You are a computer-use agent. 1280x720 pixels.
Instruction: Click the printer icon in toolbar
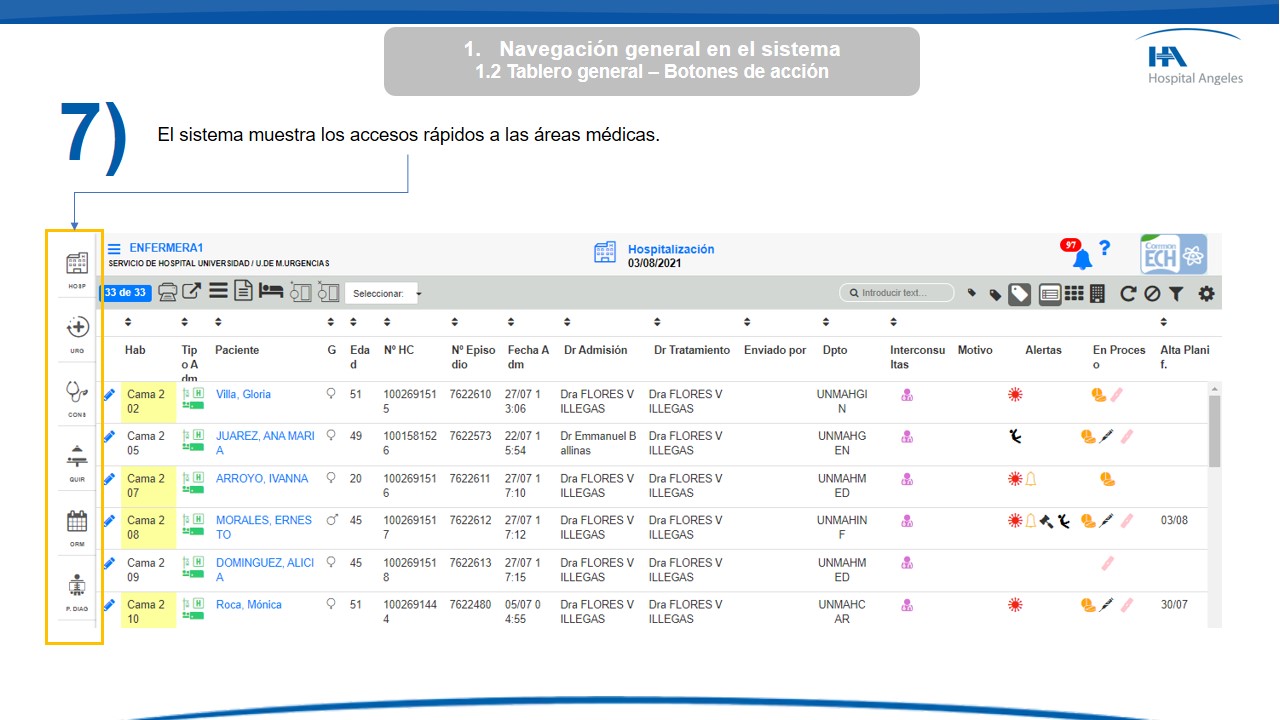[168, 293]
